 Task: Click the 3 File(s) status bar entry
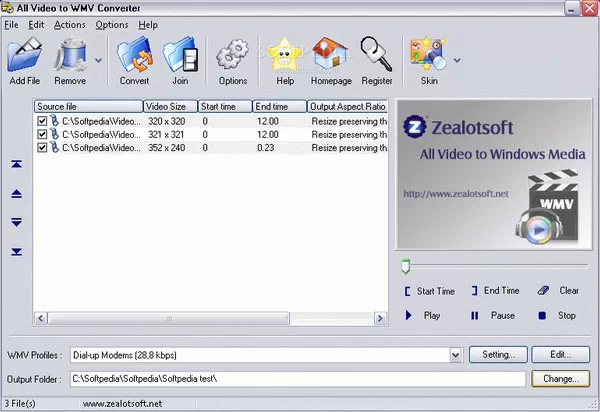[x=20, y=404]
